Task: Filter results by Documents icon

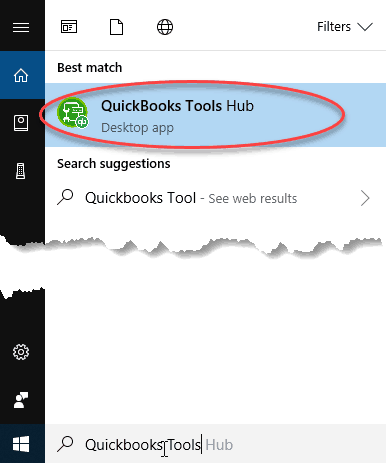Action: pos(116,27)
